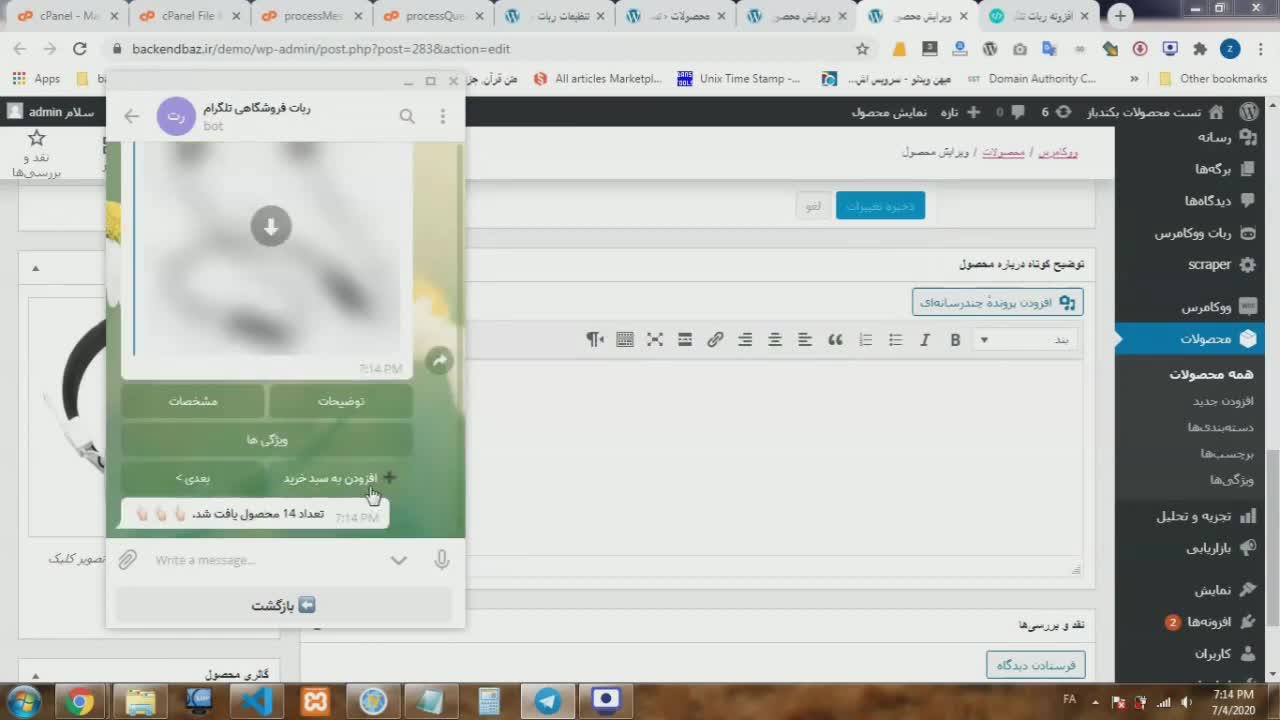Open Telegram from the Windows taskbar
The width and height of the screenshot is (1280, 720).
(548, 701)
